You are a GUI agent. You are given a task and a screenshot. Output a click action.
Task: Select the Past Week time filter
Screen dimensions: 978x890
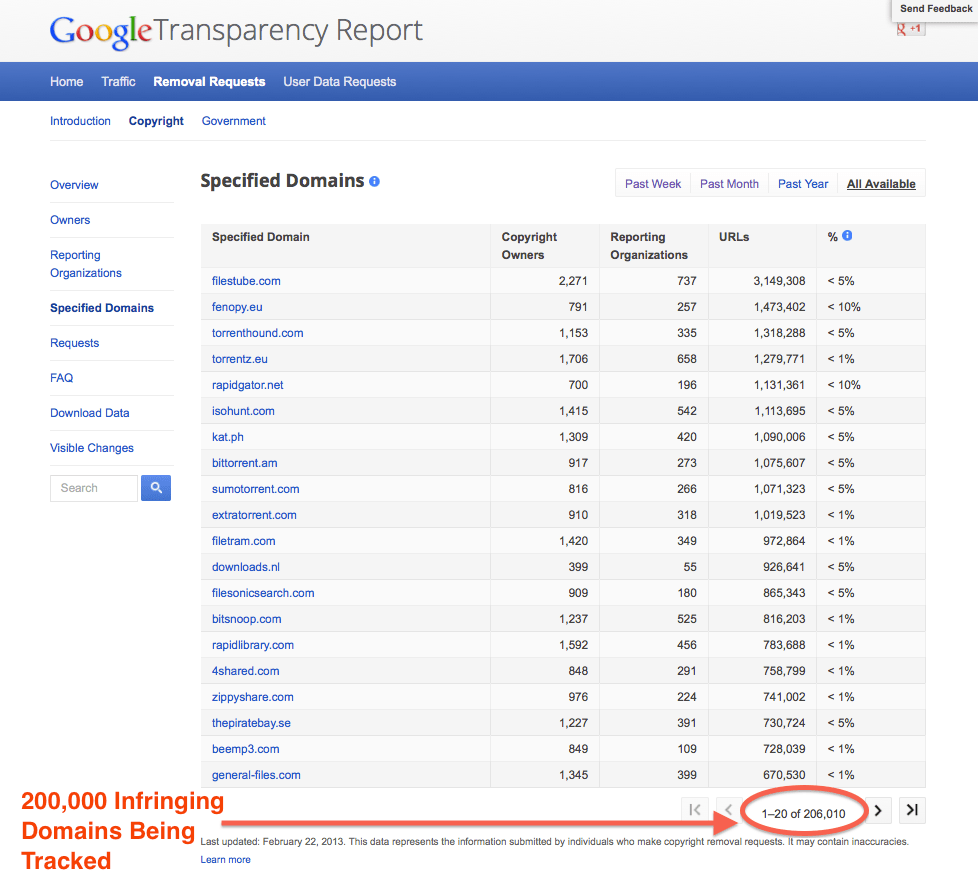(x=653, y=184)
